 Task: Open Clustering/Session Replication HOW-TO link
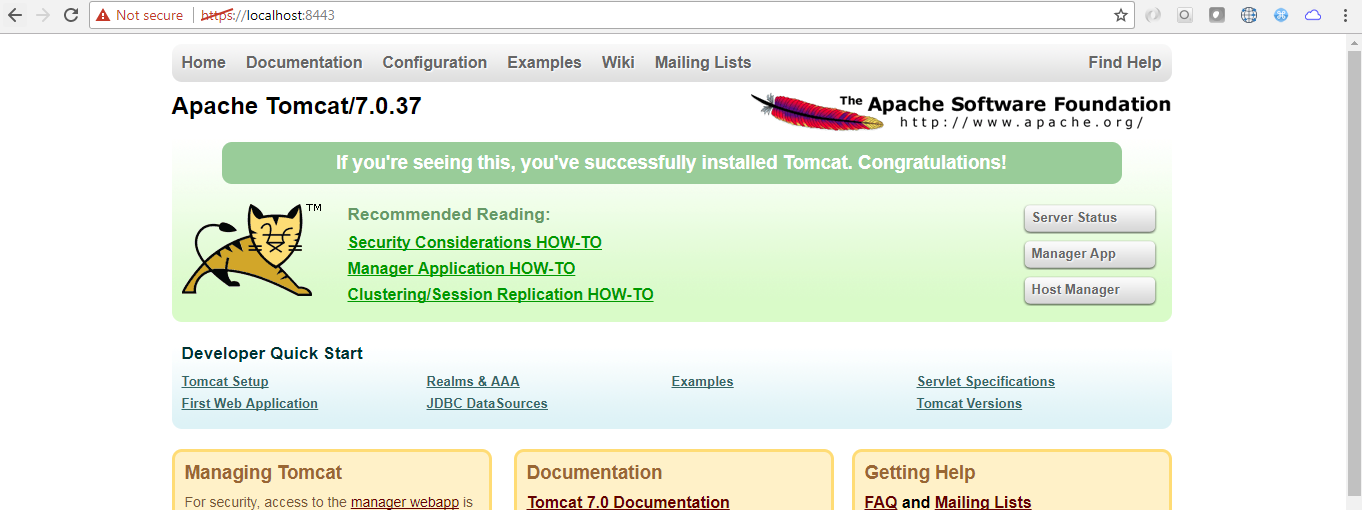click(500, 294)
